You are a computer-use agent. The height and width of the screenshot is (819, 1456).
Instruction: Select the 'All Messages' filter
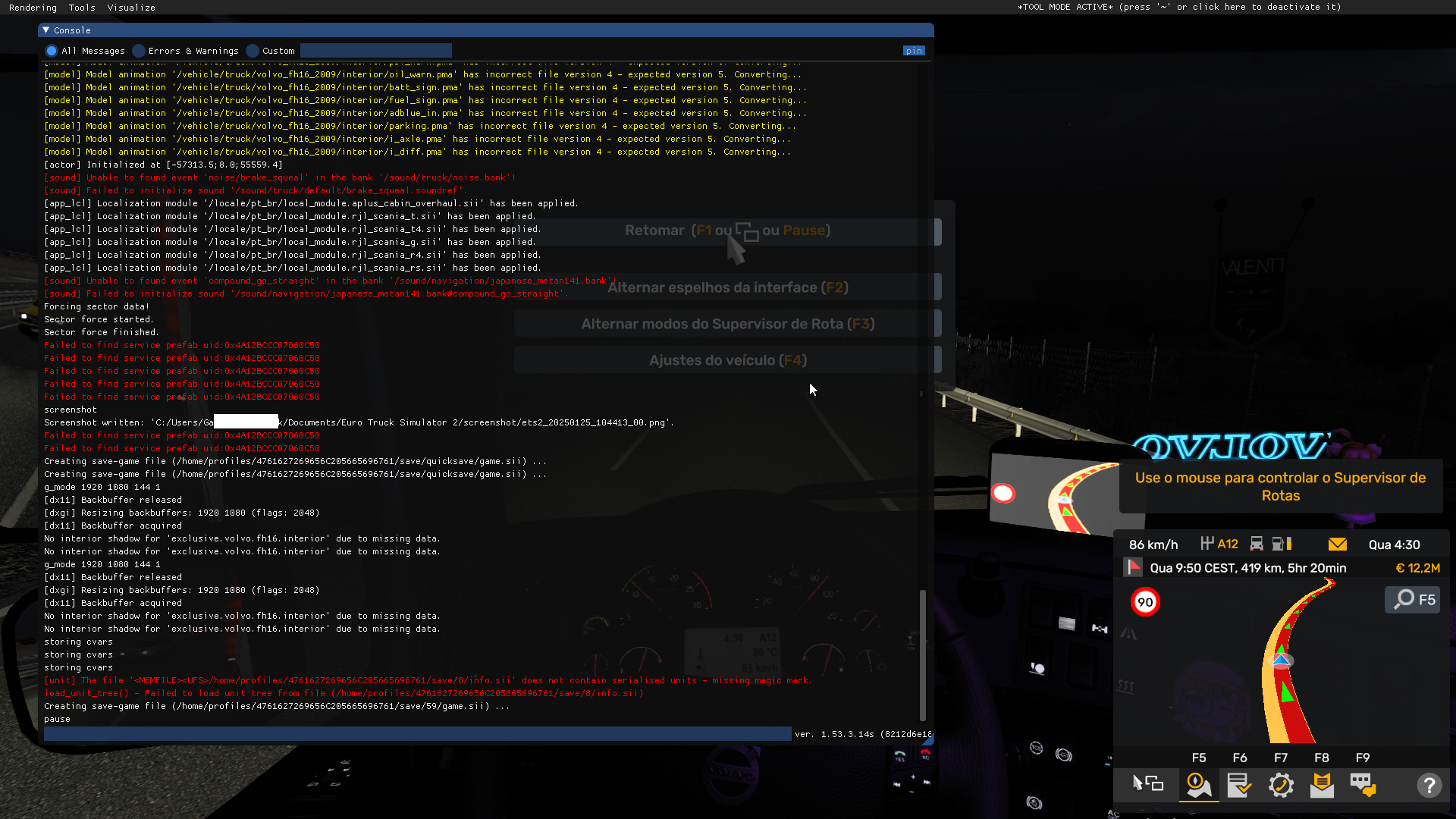[51, 50]
